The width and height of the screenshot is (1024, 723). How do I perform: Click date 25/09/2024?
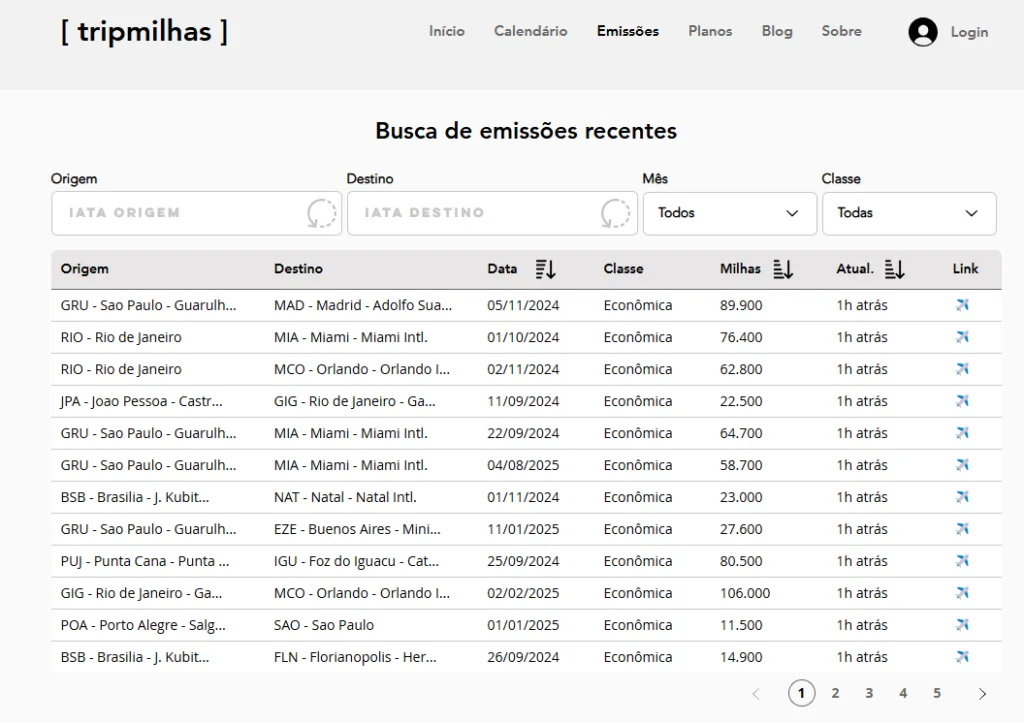(x=523, y=561)
